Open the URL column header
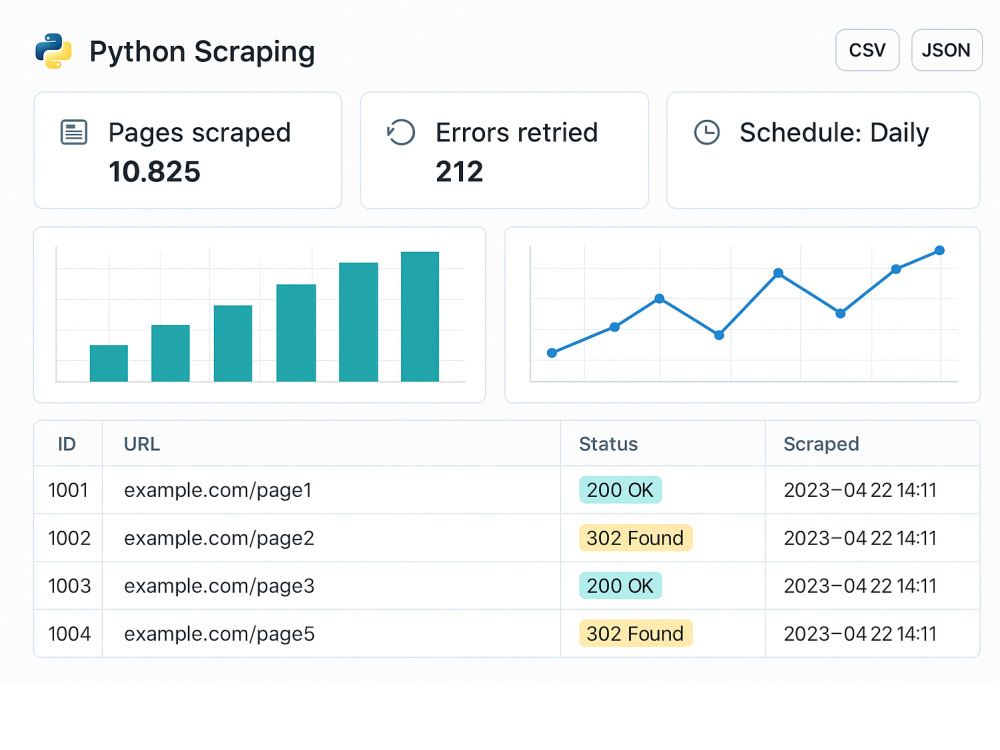 click(x=141, y=444)
